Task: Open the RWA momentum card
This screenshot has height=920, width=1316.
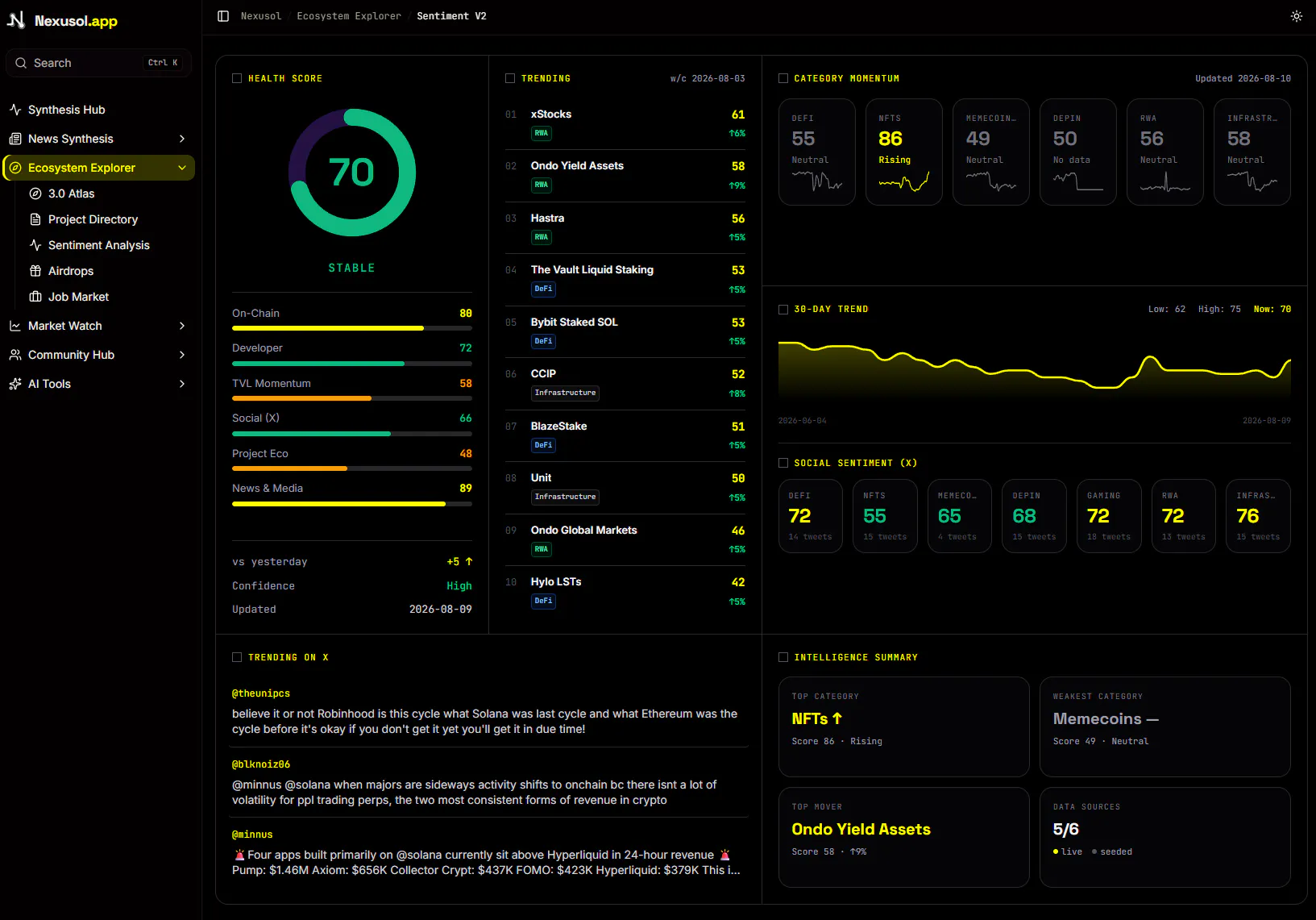Action: click(1165, 152)
